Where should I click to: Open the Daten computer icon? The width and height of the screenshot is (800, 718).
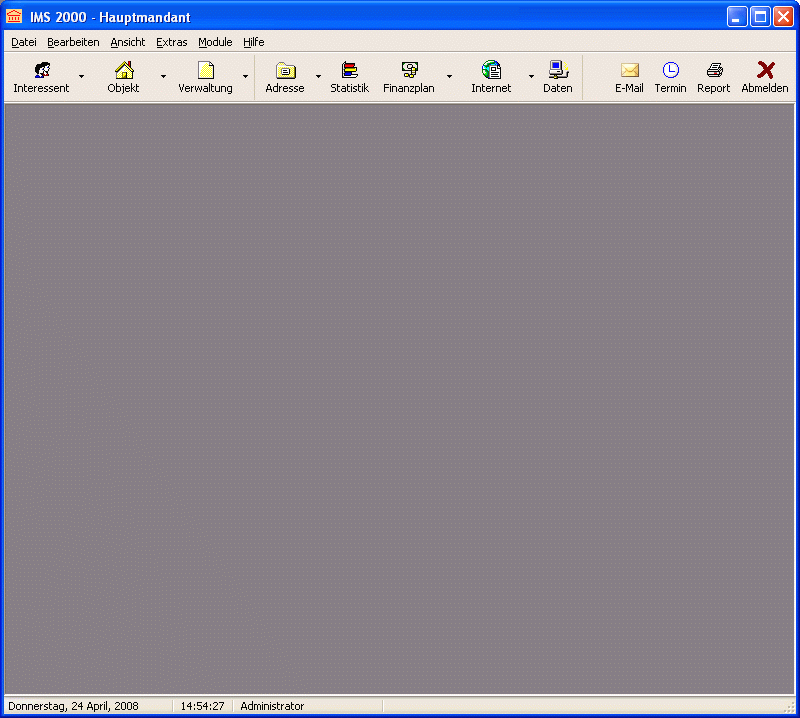[558, 70]
